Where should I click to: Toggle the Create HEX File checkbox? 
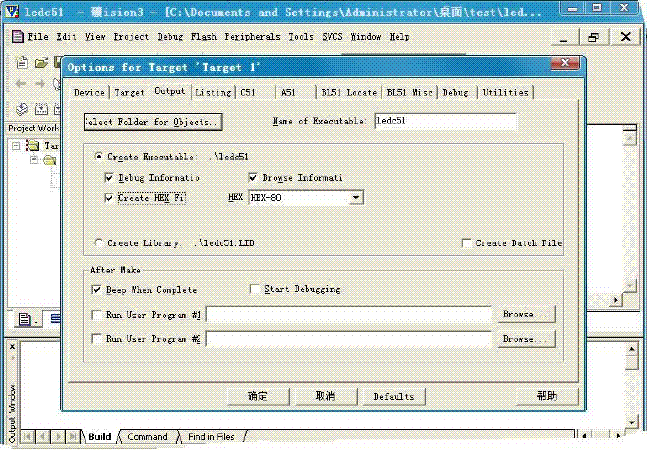click(109, 198)
